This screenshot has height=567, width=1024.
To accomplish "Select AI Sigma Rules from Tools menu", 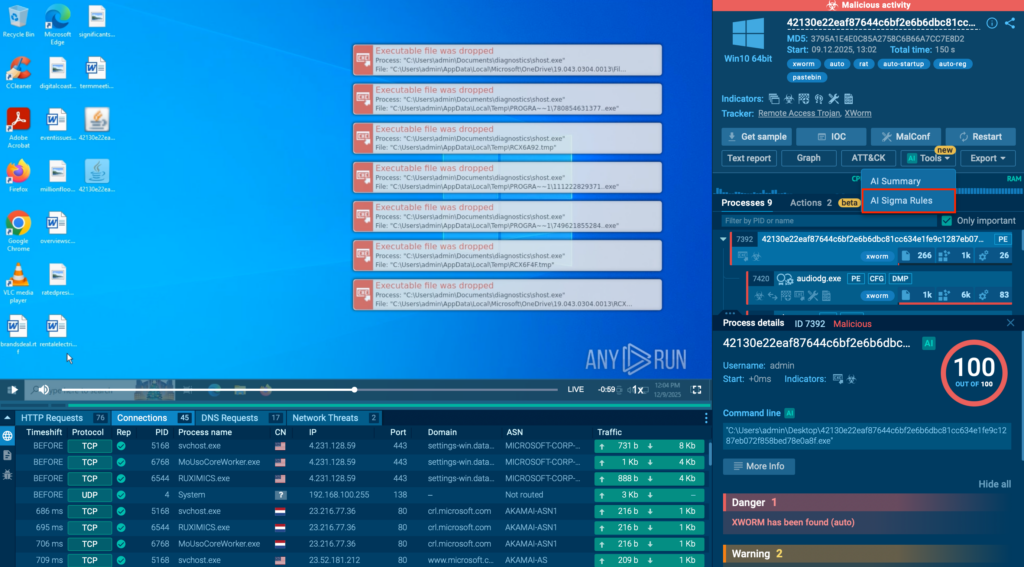I will (x=908, y=201).
